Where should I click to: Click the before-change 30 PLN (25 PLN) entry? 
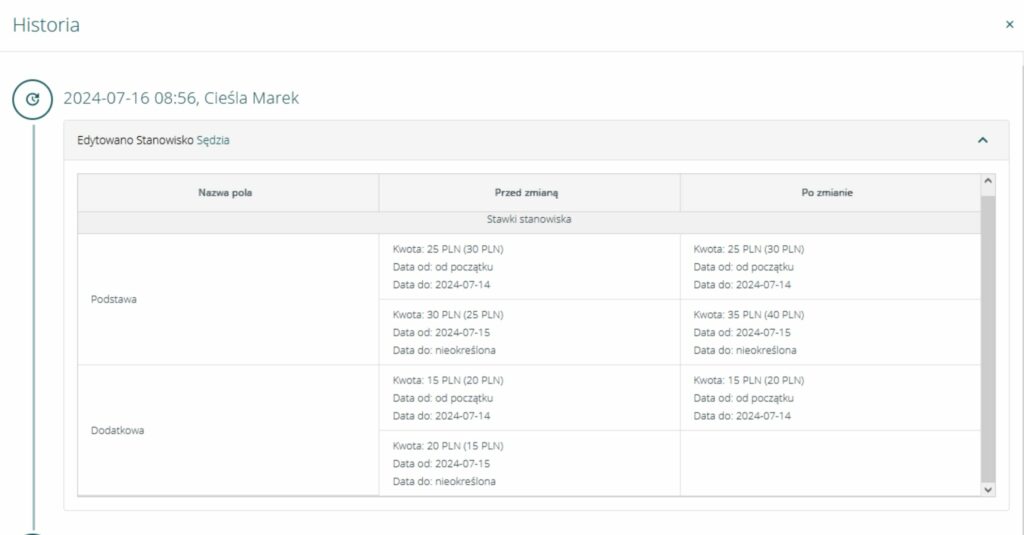(448, 315)
